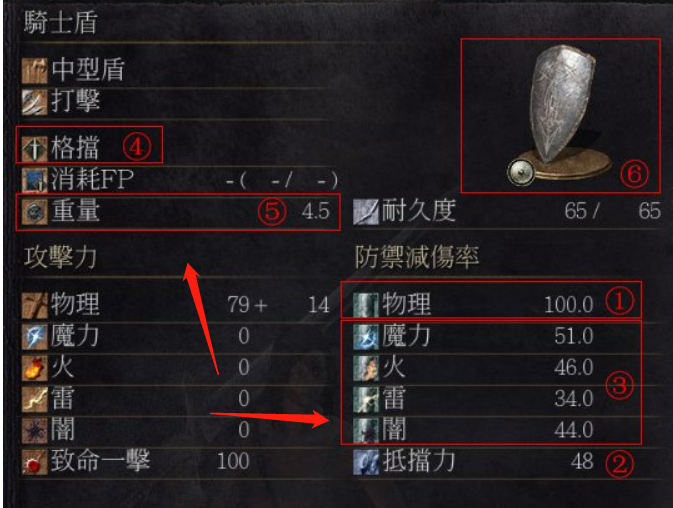Screen dimensions: 673x508
Task: Click the 魔力 attack icon under 攻擊力
Action: 34,337
